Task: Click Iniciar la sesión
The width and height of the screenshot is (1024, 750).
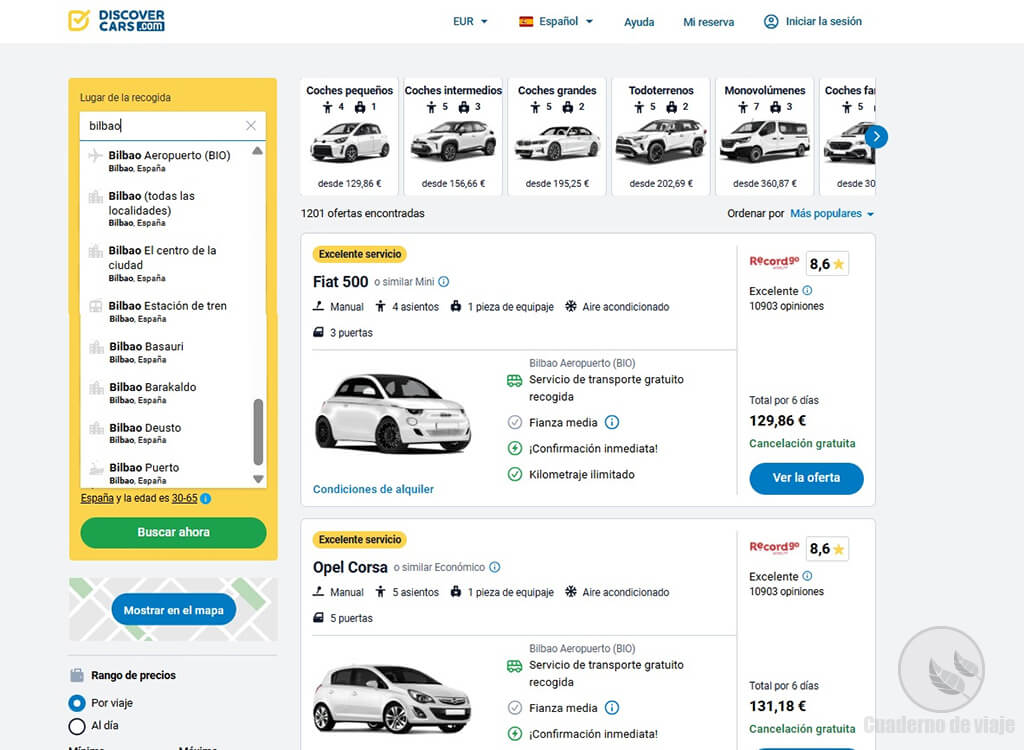Action: point(824,22)
